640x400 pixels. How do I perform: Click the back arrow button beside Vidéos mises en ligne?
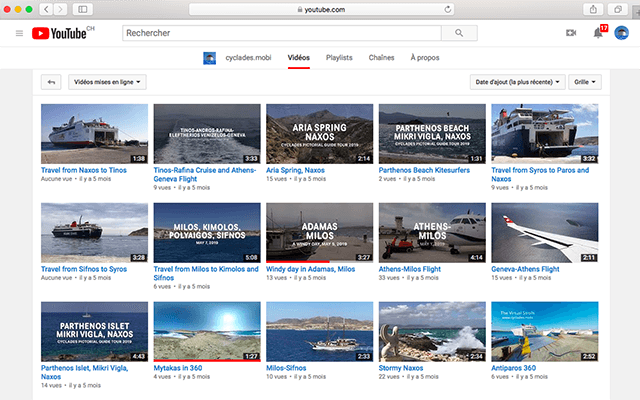coord(50,82)
